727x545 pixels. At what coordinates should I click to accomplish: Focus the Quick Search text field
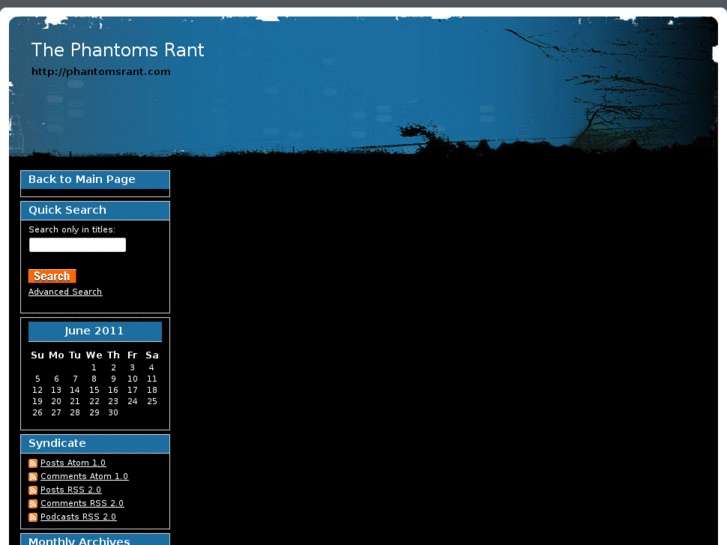click(77, 245)
